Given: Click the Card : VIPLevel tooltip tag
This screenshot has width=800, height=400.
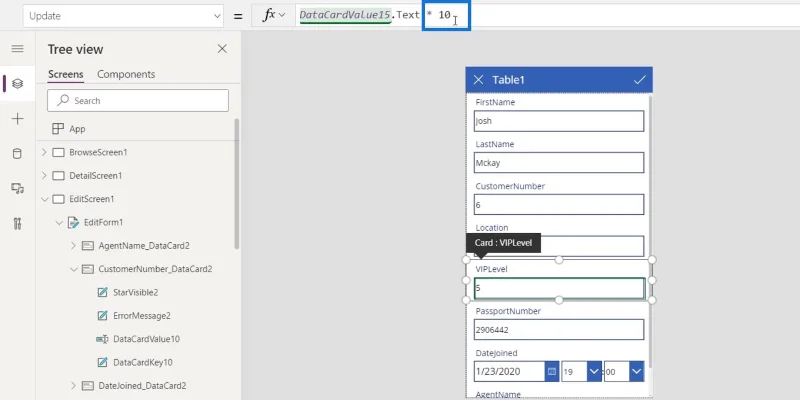Looking at the screenshot, I should 503,243.
